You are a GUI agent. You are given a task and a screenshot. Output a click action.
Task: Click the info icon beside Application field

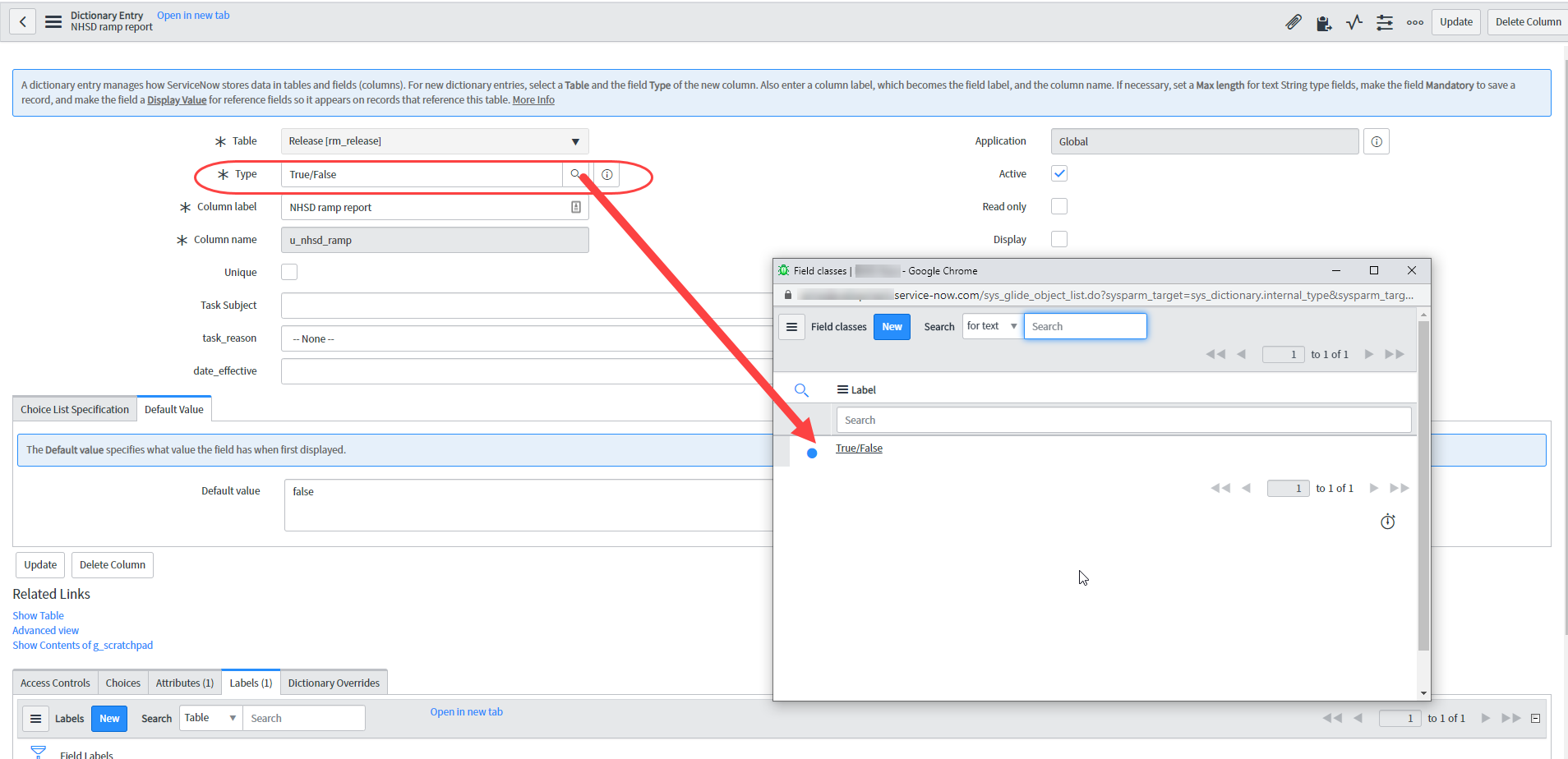pyautogui.click(x=1376, y=140)
